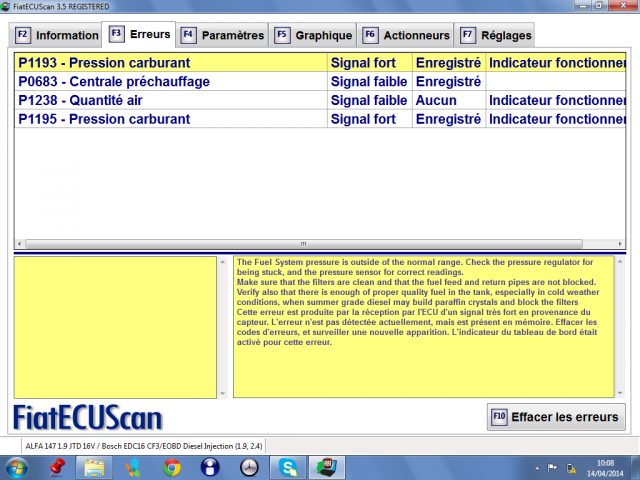
Task: Select error P1195 - Pression carburant
Action: [171, 119]
